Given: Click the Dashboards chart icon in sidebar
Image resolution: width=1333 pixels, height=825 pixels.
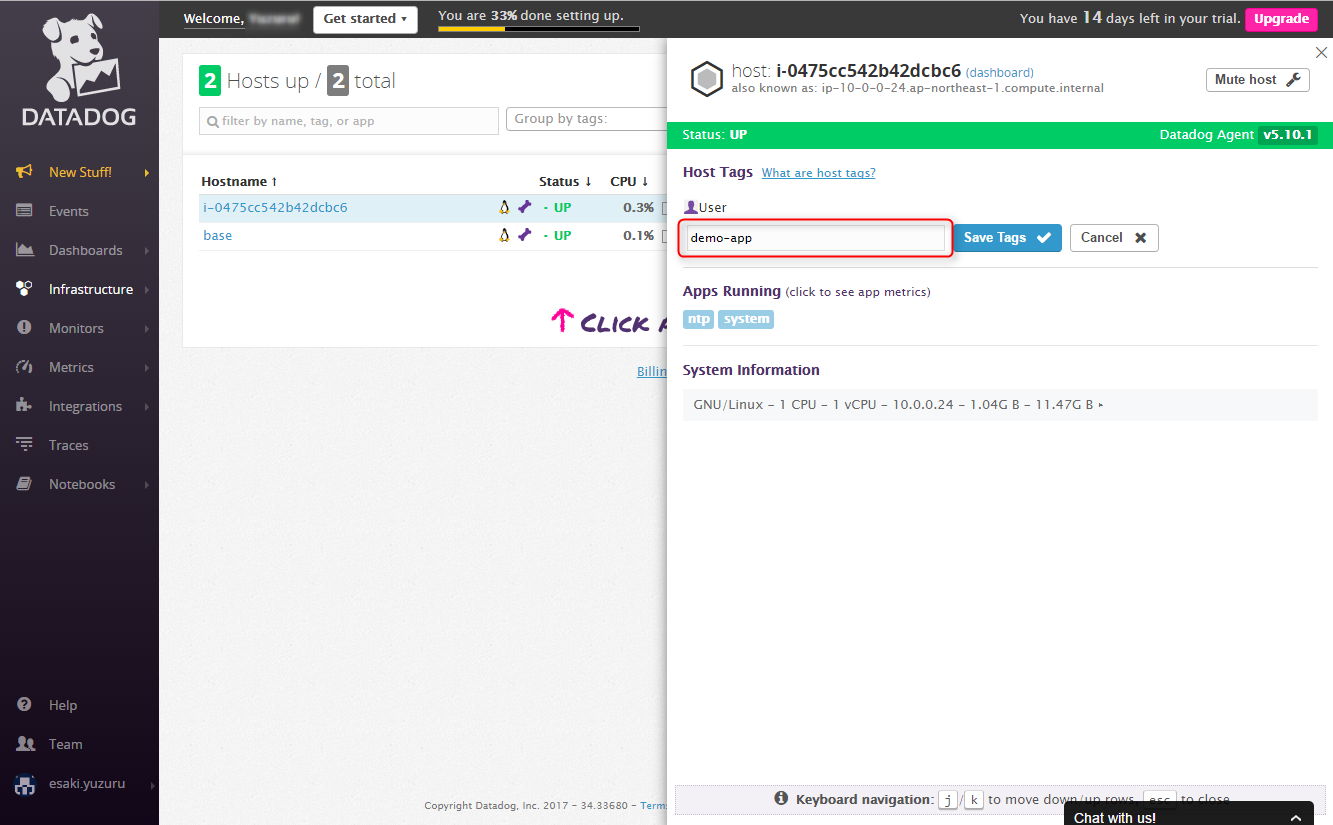Looking at the screenshot, I should [25, 250].
